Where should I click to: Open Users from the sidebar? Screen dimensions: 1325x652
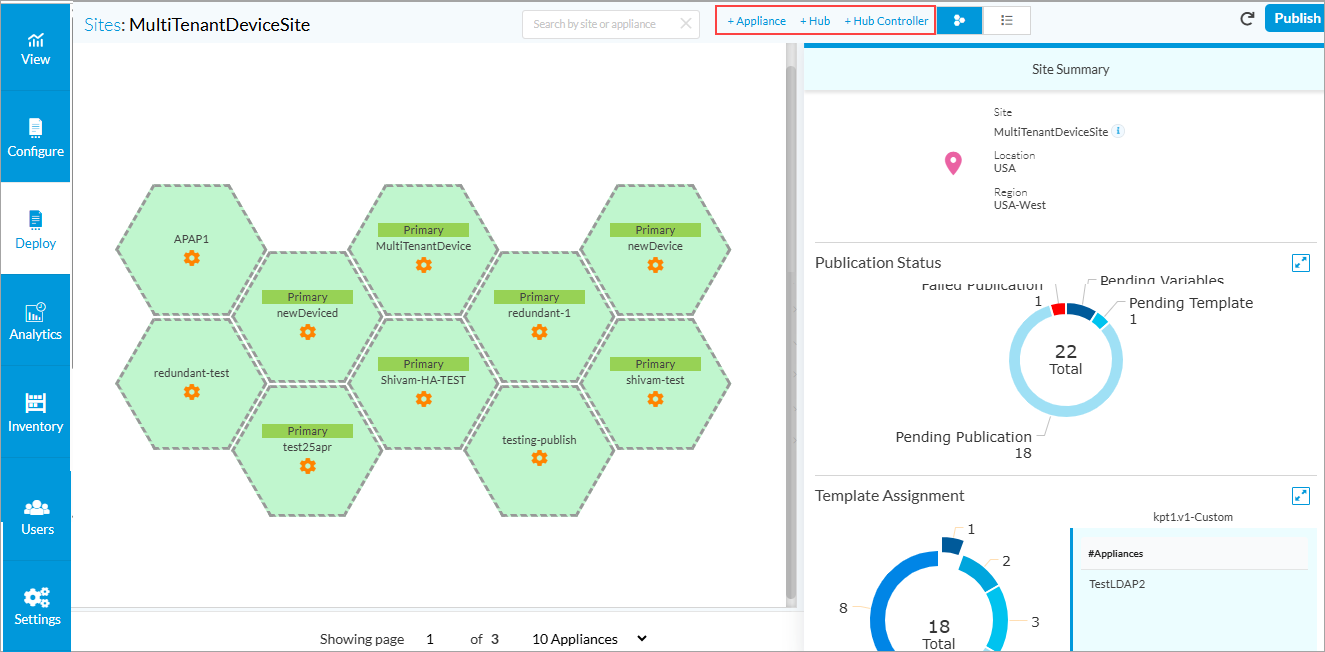tap(37, 516)
